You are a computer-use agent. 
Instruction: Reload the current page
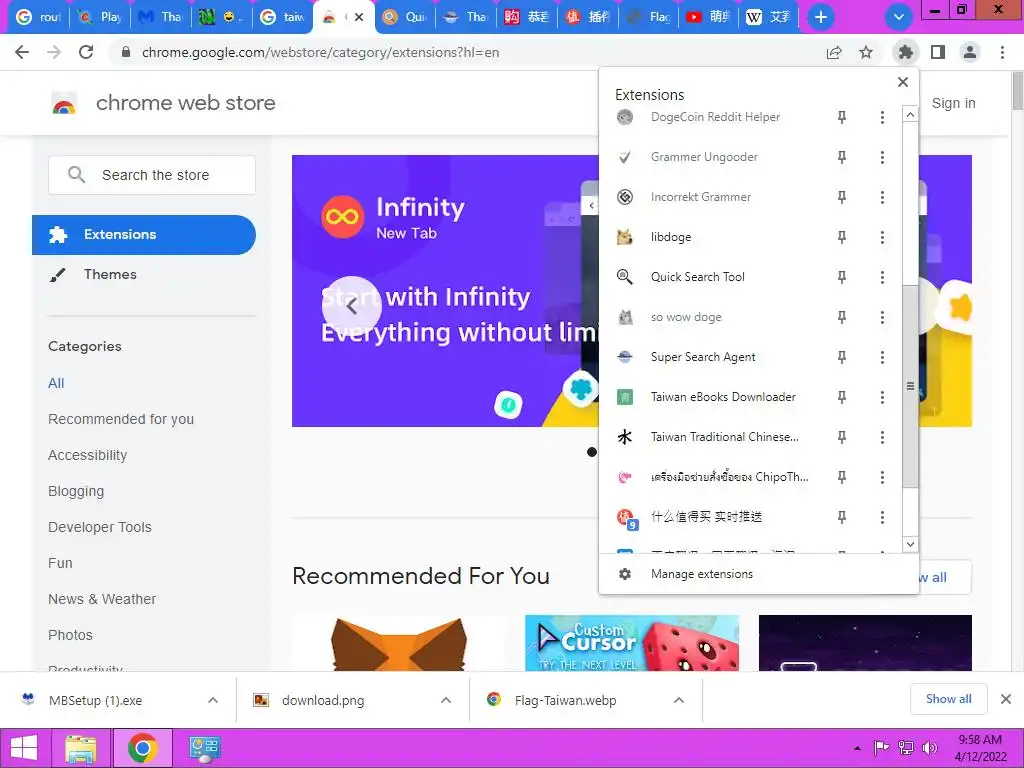(86, 52)
